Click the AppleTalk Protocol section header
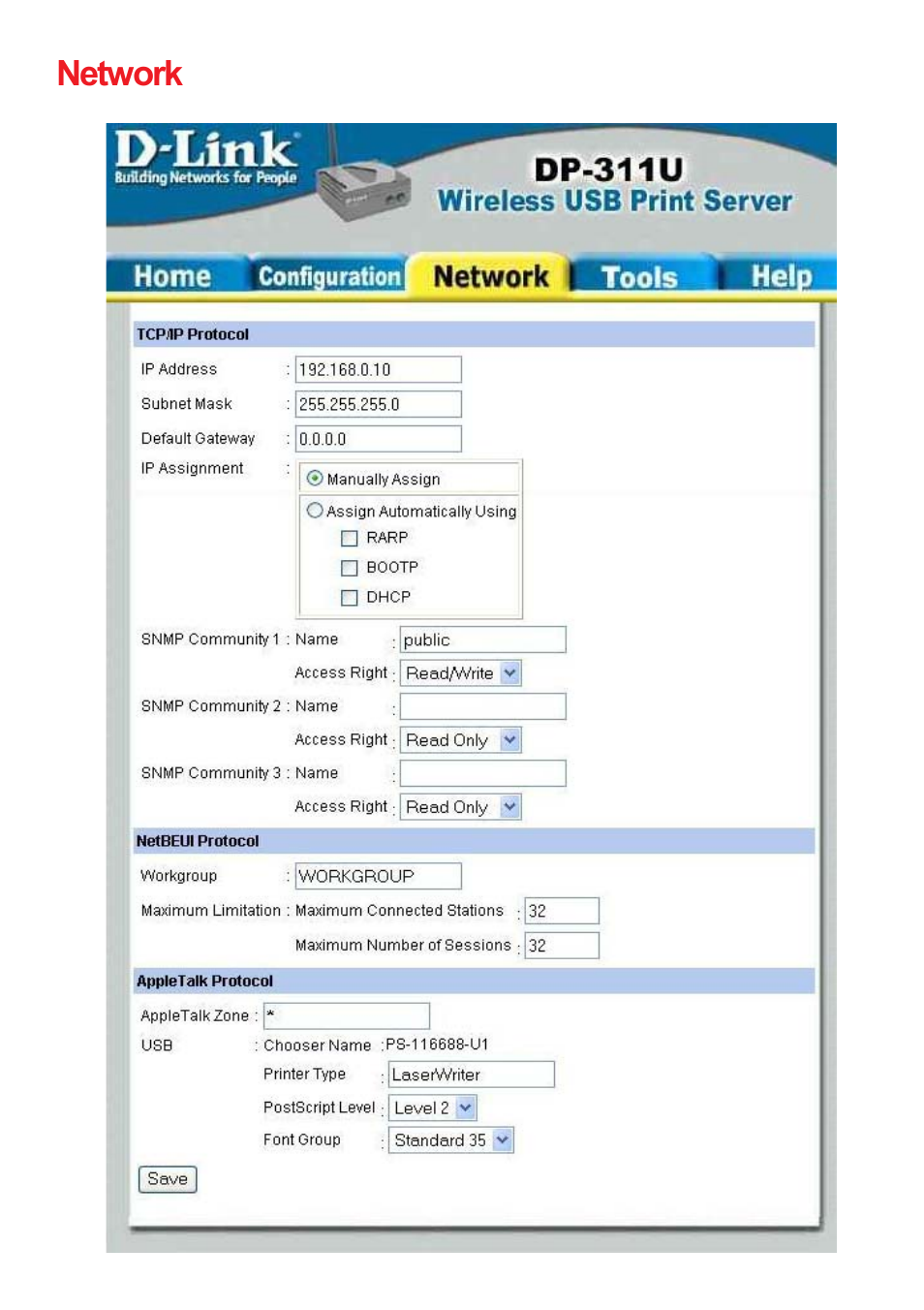 pos(473,981)
